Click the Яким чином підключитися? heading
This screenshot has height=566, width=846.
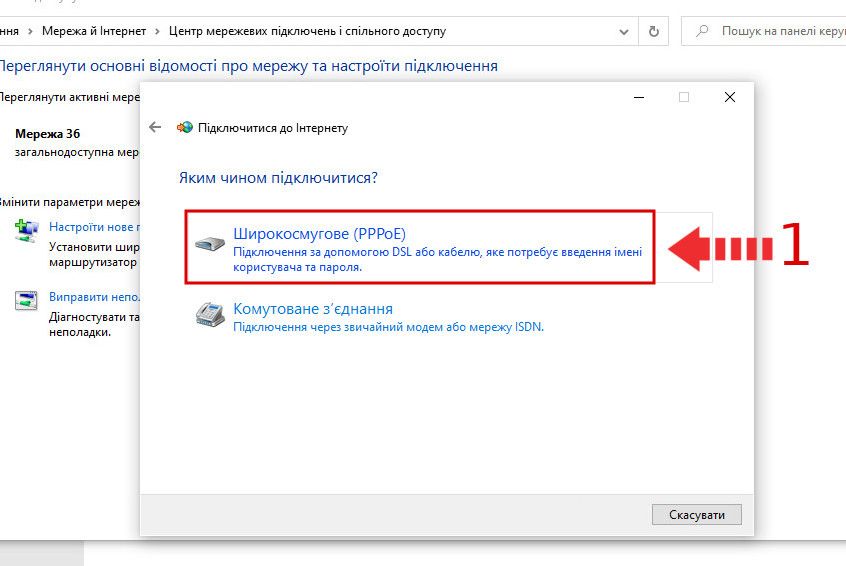click(278, 178)
